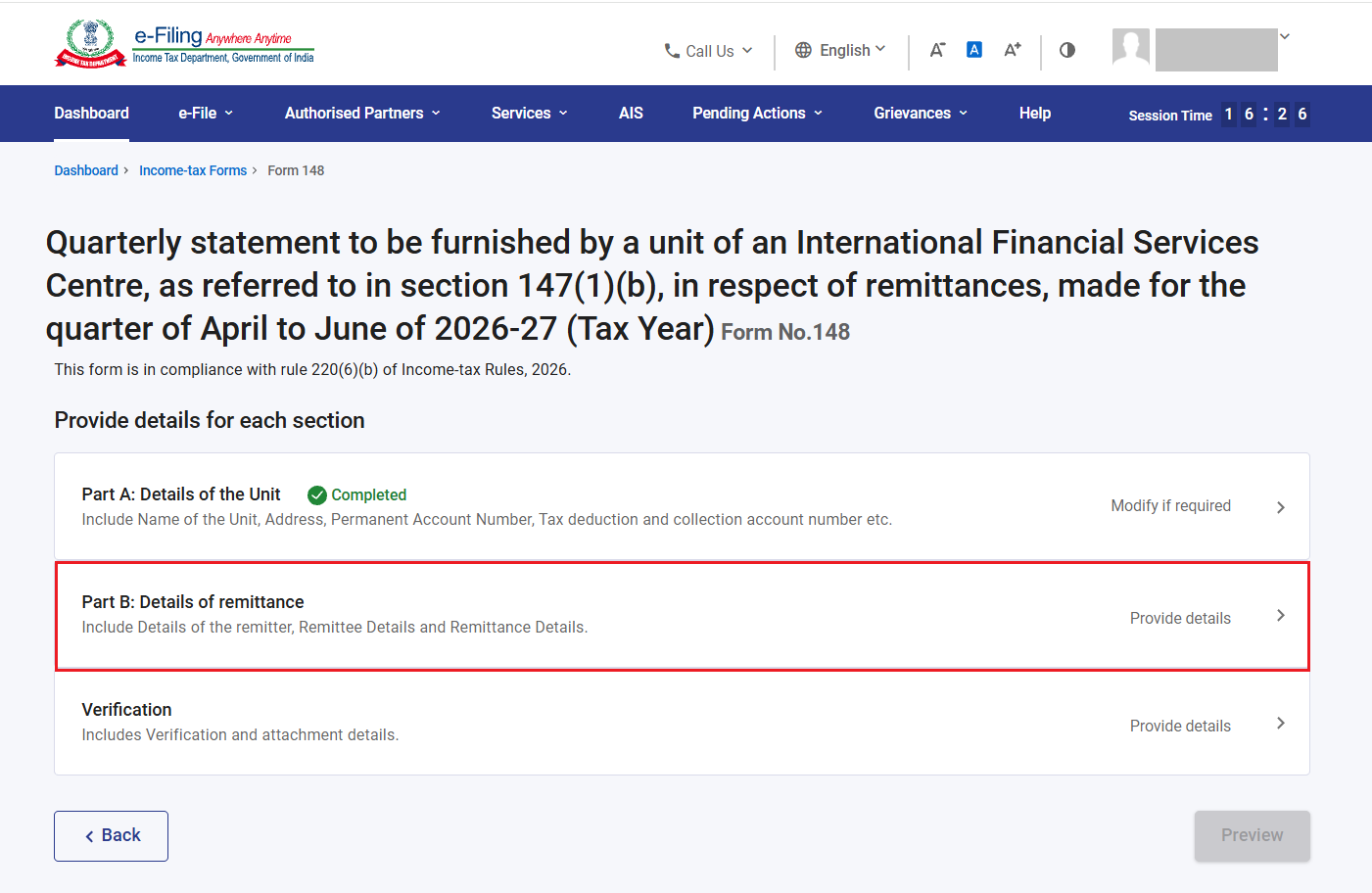Click the e-Filing Income Tax Department logo
The image size is (1372, 893).
(184, 44)
